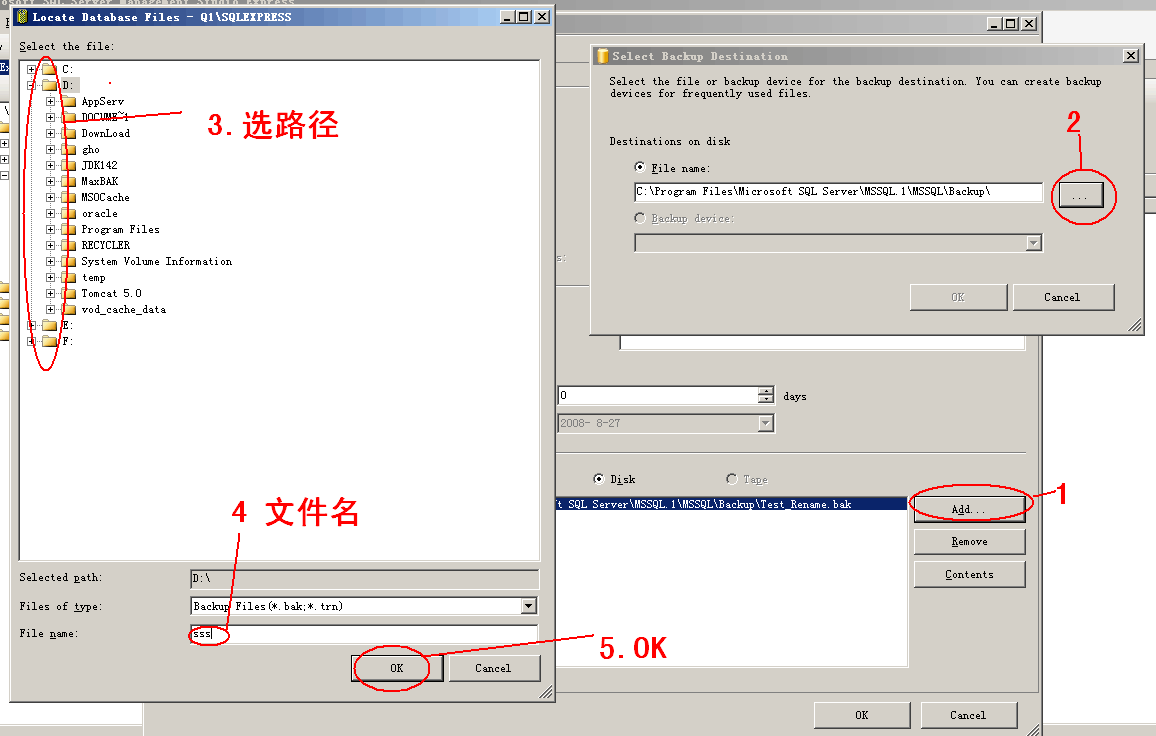
Task: Click the F: drive folder icon
Action: coord(49,341)
